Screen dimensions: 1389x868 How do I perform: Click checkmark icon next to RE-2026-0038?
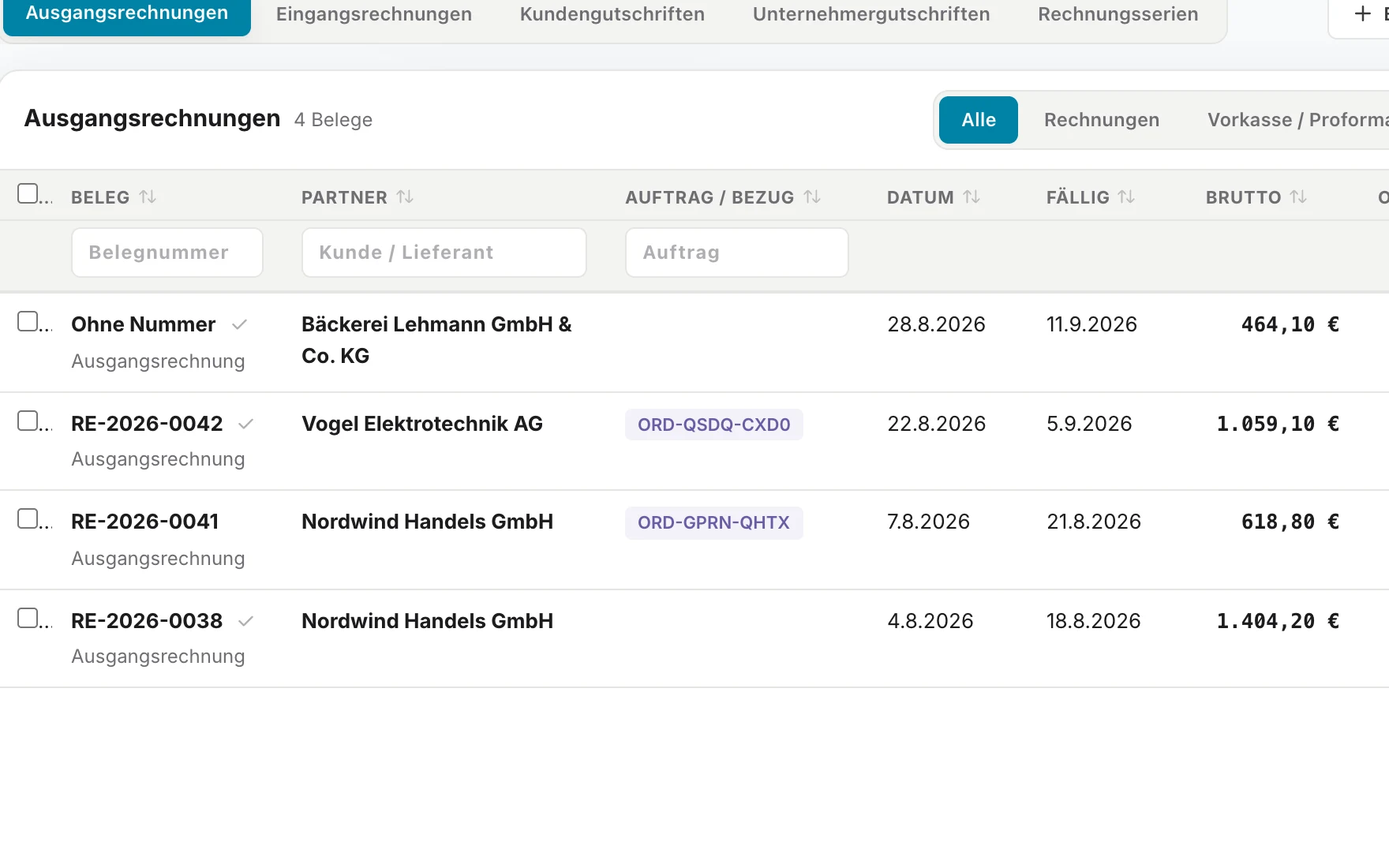point(245,621)
